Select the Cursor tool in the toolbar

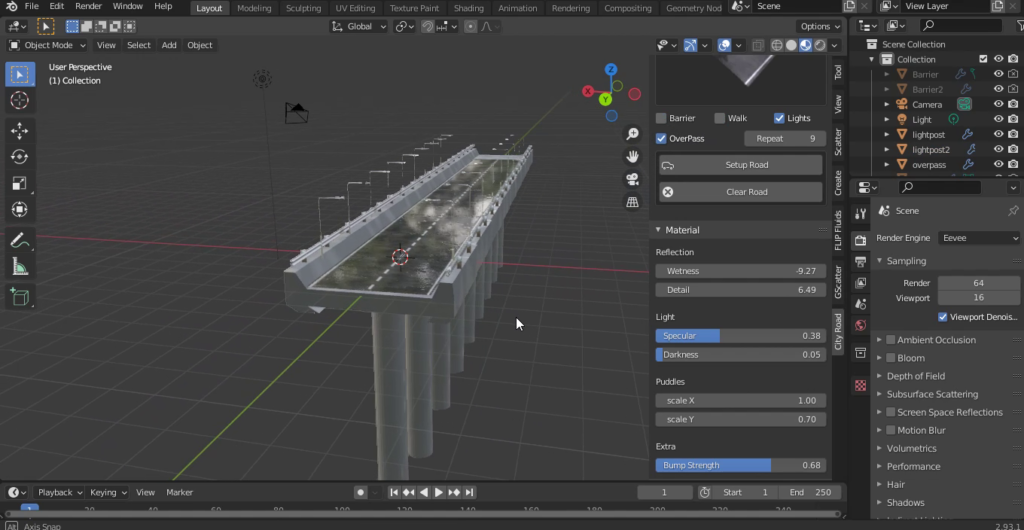tap(19, 100)
